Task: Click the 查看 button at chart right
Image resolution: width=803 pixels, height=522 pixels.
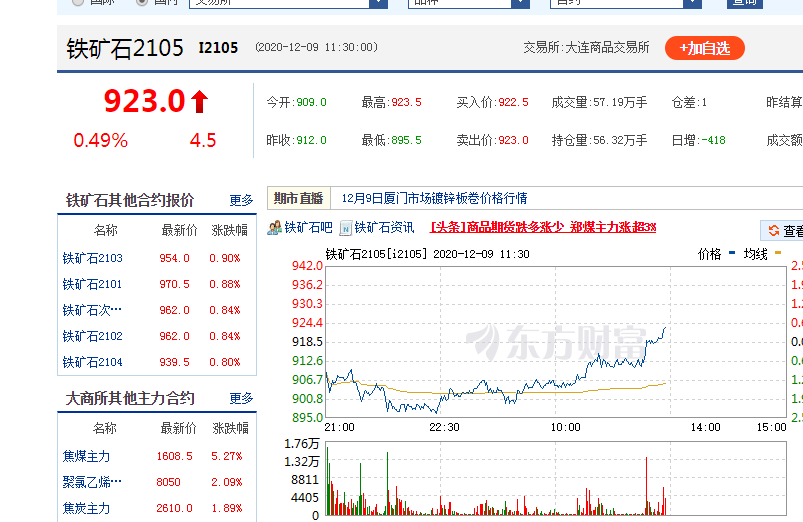Action: [782, 231]
